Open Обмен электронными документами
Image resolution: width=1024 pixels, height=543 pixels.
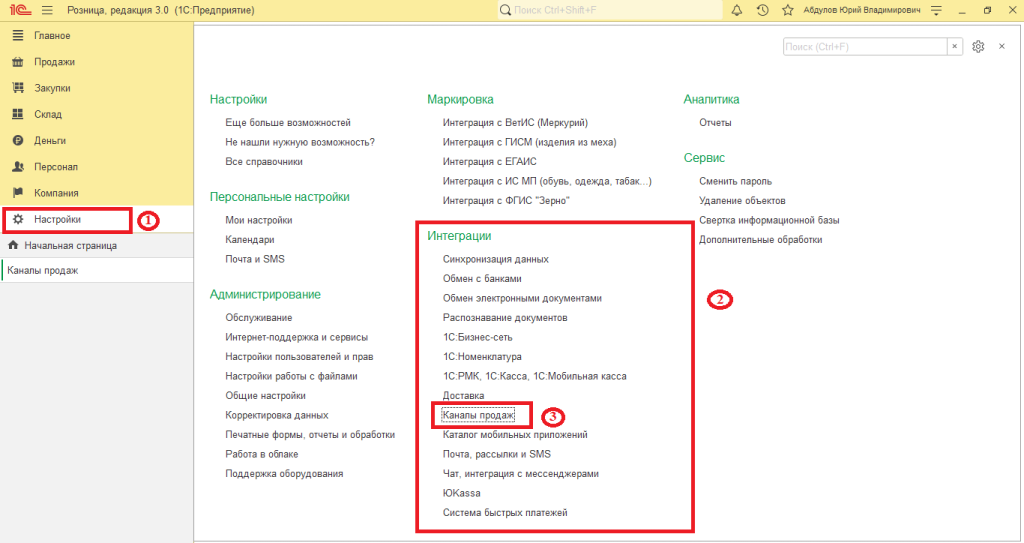[522, 298]
